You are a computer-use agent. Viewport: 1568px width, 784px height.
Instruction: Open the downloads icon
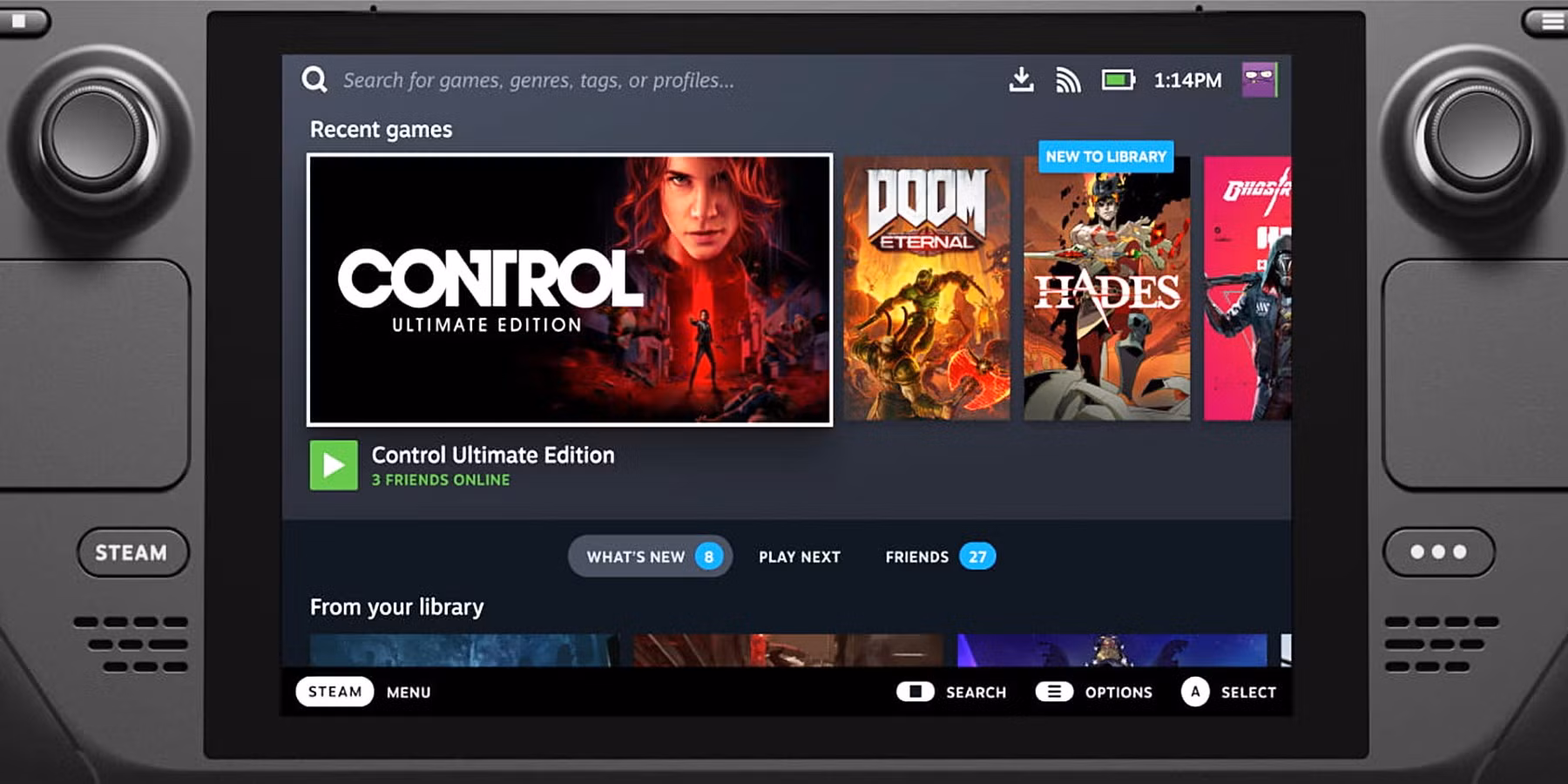(1021, 80)
